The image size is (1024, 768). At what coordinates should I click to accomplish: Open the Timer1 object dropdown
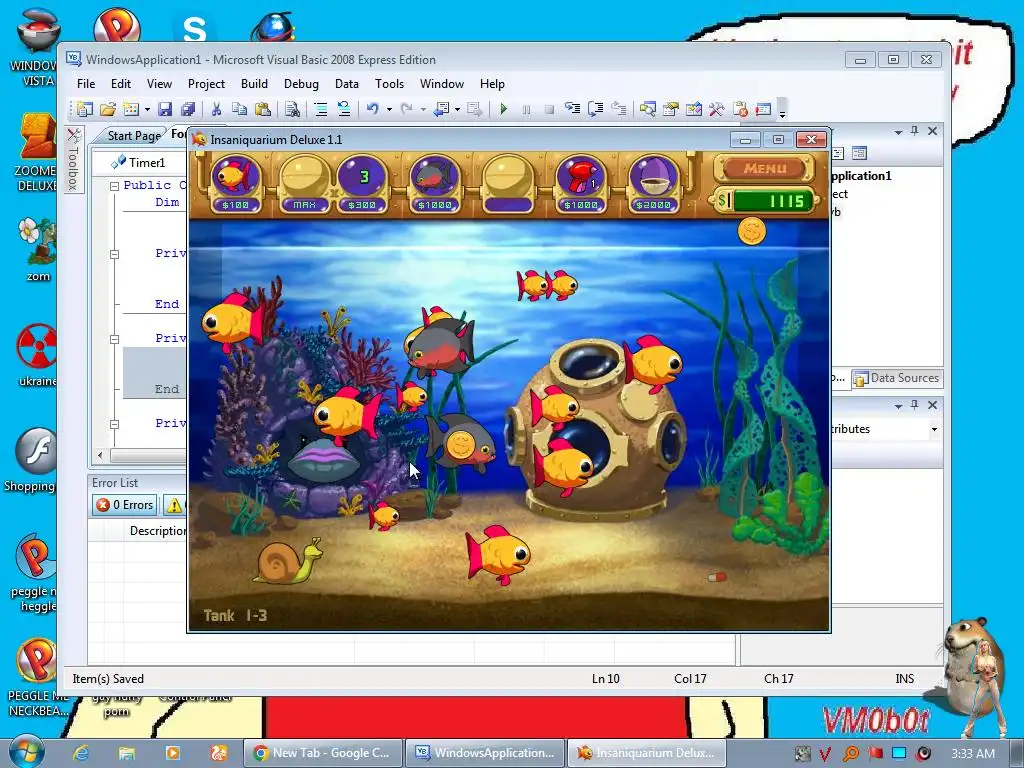click(x=140, y=162)
